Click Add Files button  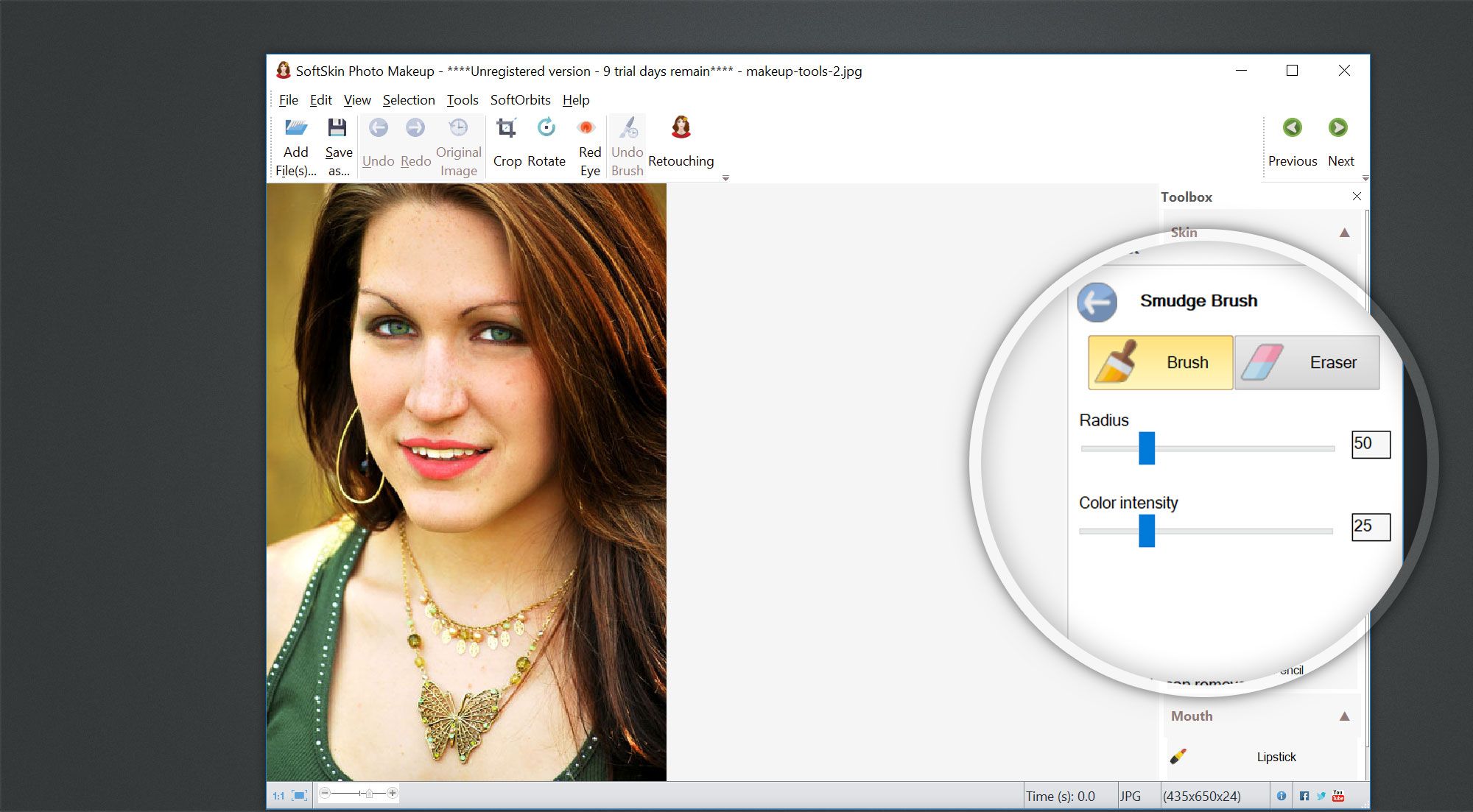coord(295,143)
